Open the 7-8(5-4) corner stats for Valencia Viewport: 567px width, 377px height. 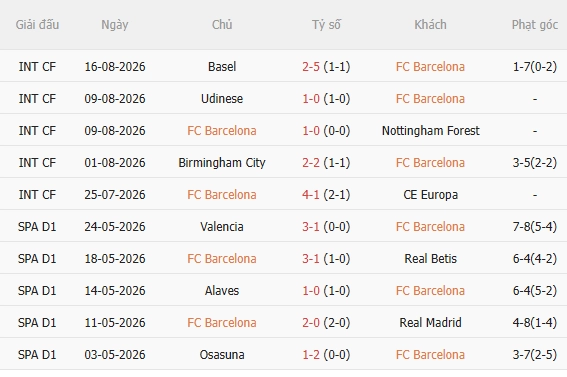534,227
